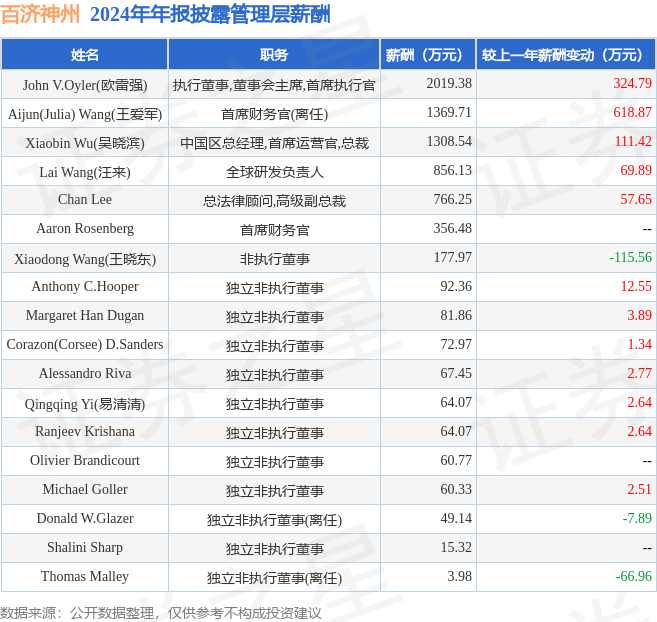This screenshot has height=622, width=657.
Task: Click role 首席财务官 for Aaron Rosenberg
Action: (274, 230)
